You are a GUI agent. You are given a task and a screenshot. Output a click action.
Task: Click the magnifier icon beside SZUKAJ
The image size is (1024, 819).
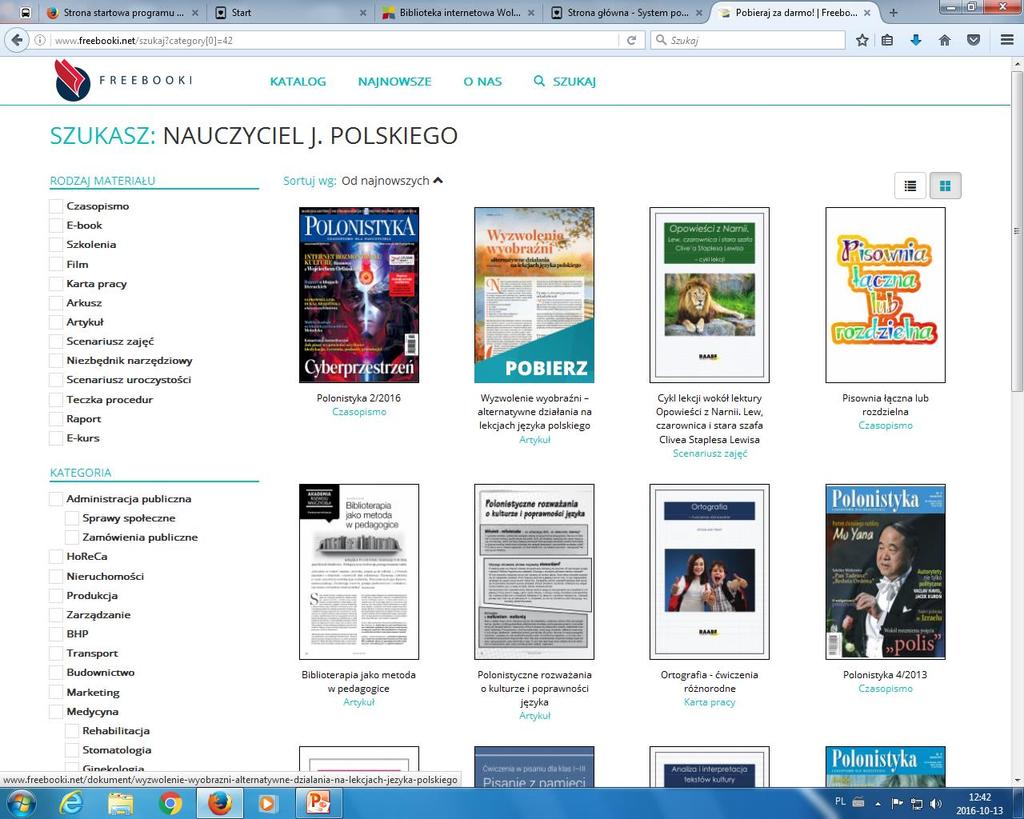click(539, 81)
